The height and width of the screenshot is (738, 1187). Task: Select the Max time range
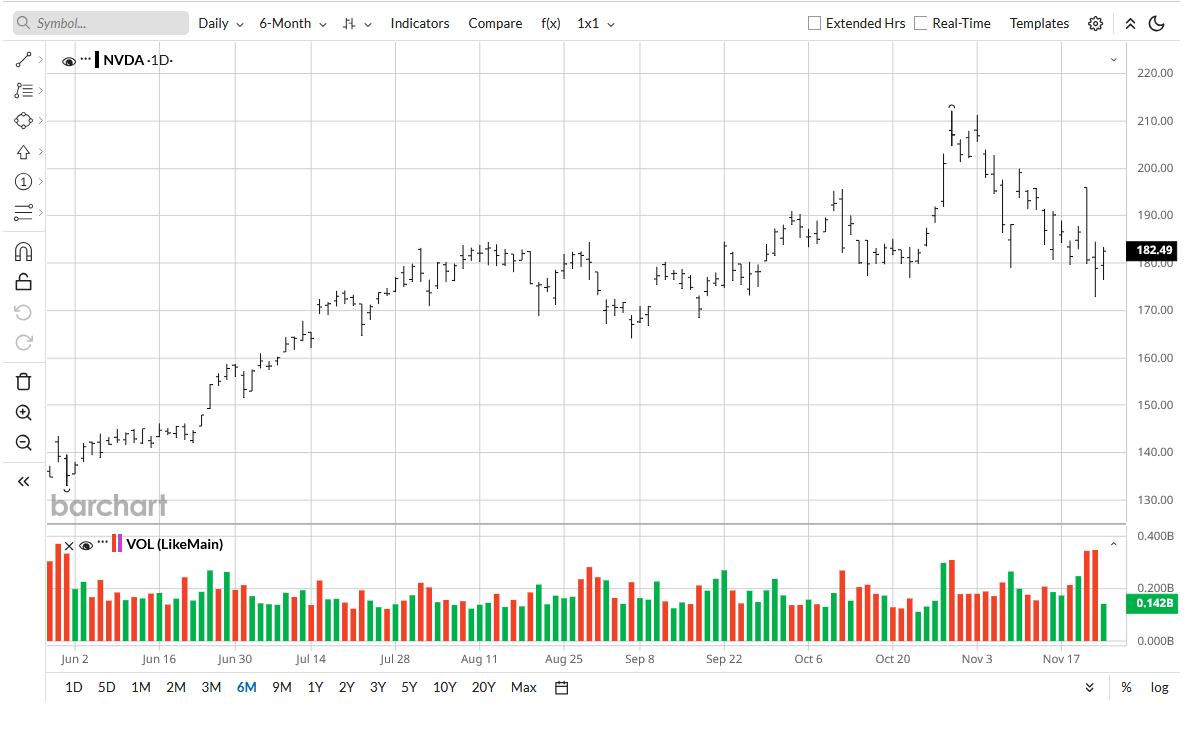pos(524,688)
